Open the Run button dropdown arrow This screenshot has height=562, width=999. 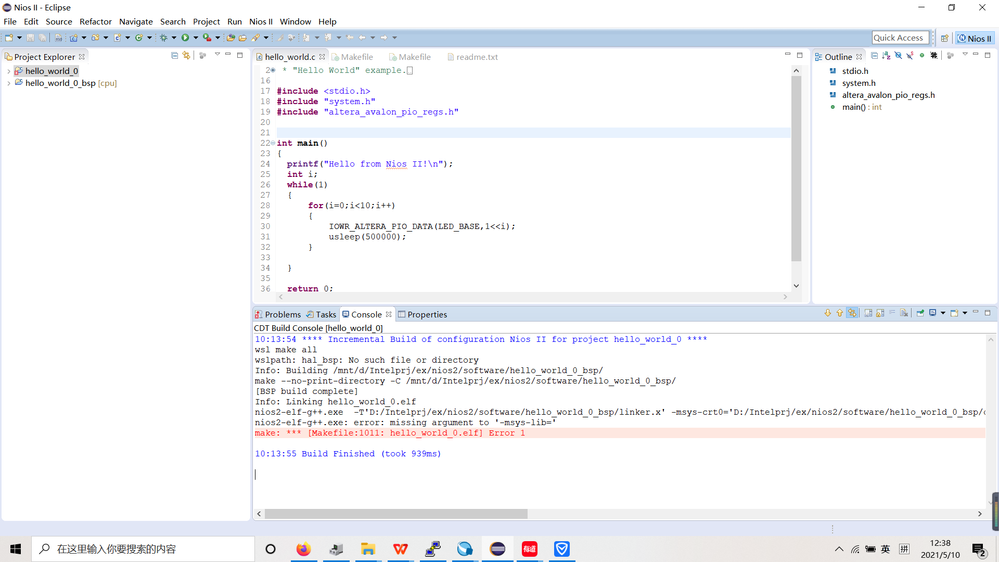point(194,38)
